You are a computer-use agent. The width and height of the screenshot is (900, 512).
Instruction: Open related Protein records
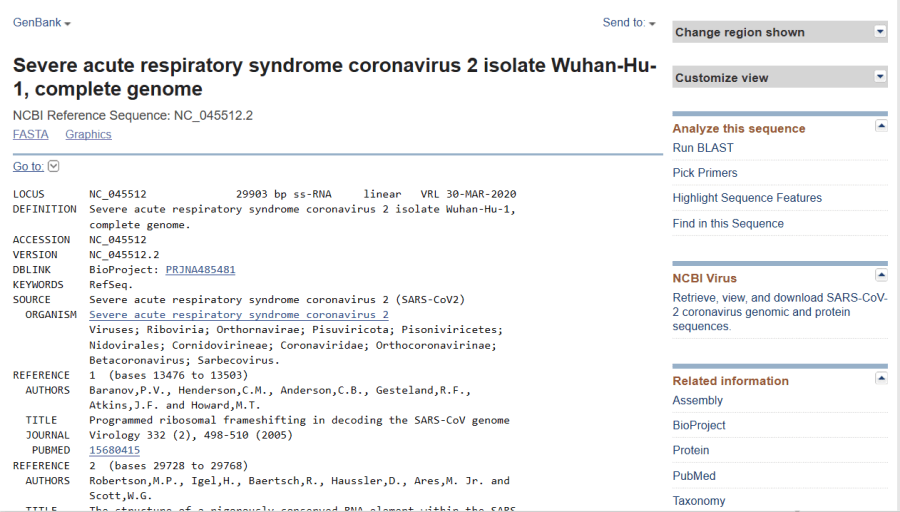(x=691, y=451)
